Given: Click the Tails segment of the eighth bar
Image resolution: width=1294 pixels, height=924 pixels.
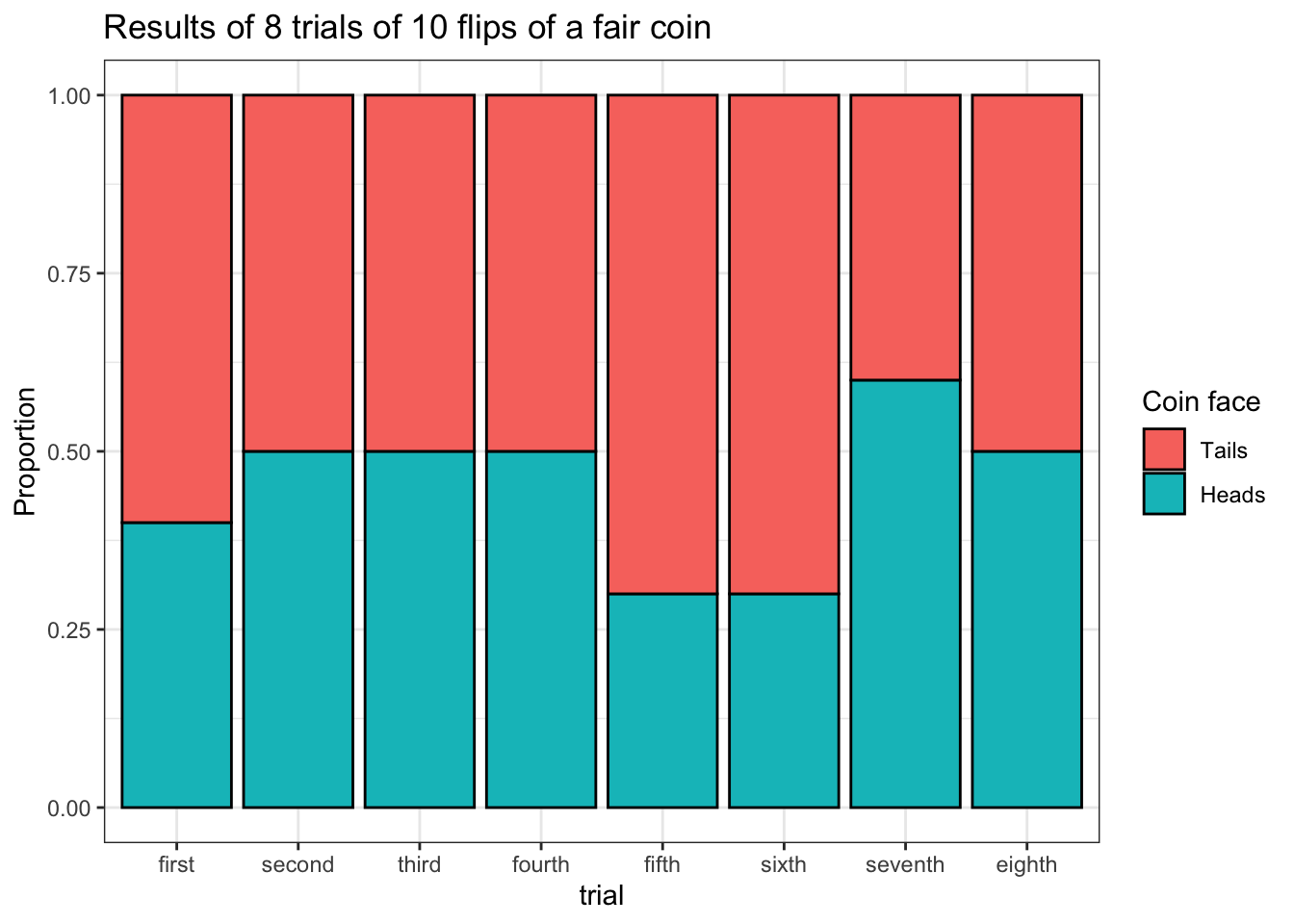Looking at the screenshot, I should pos(1026,273).
